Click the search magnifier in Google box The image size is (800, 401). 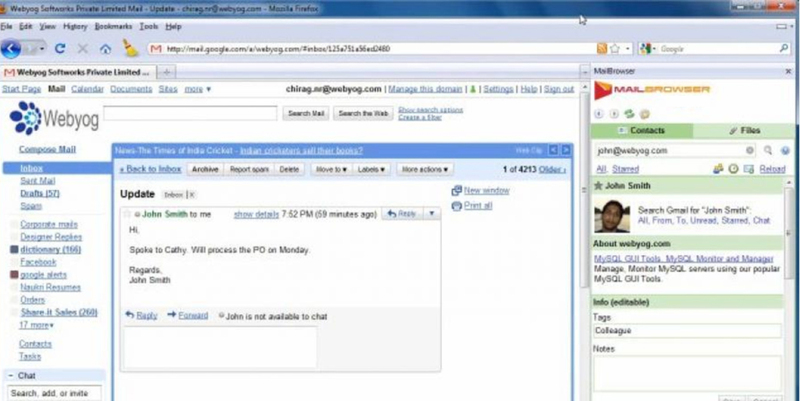(x=784, y=48)
